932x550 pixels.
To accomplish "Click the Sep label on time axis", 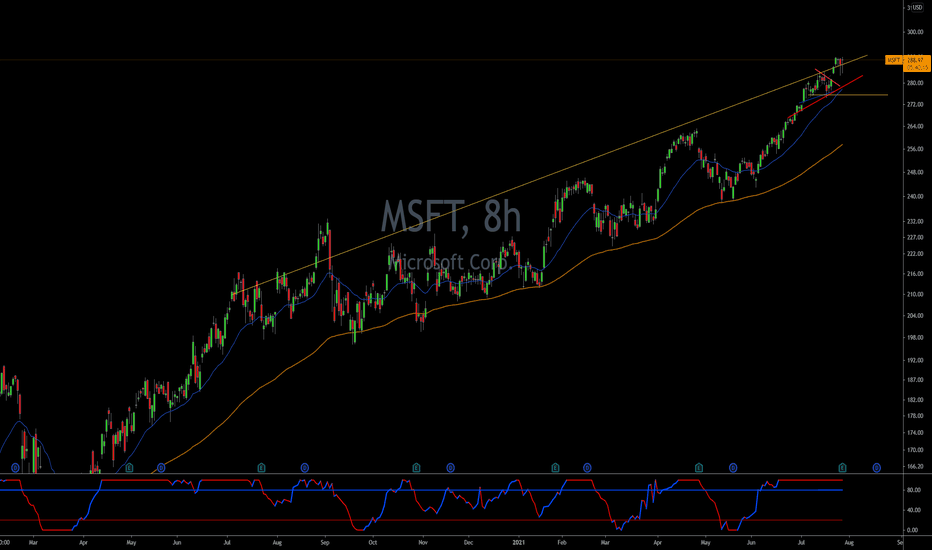I will 325,542.
